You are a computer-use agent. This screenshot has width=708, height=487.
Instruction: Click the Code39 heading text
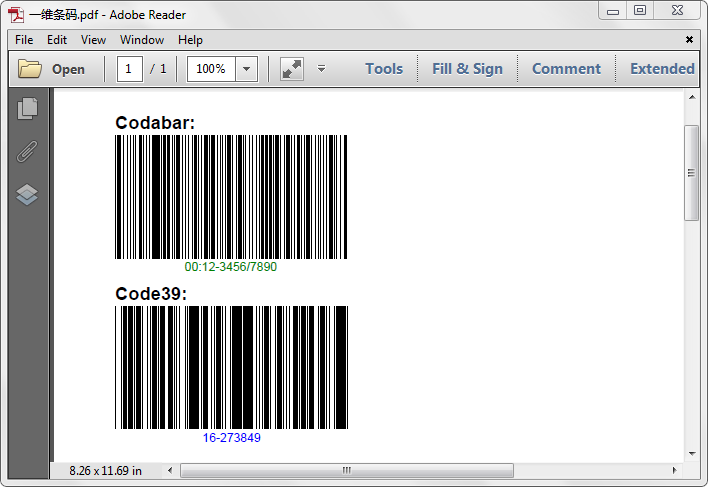pyautogui.click(x=151, y=294)
